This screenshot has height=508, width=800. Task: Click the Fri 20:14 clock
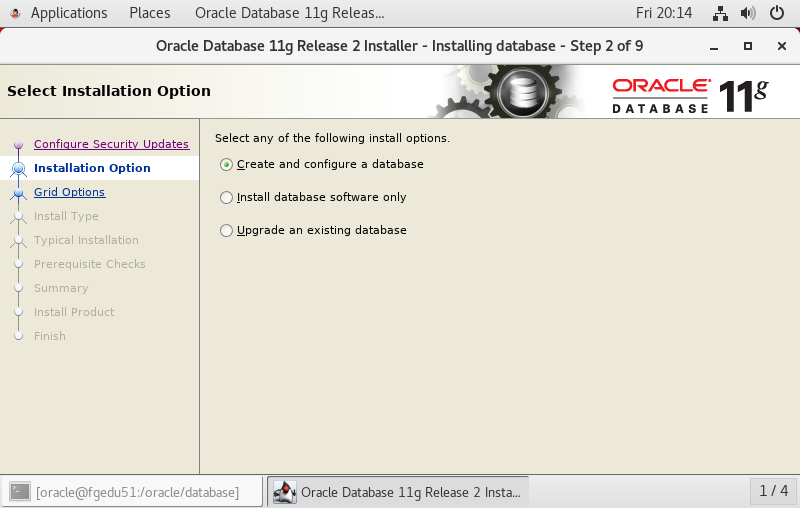pyautogui.click(x=664, y=13)
